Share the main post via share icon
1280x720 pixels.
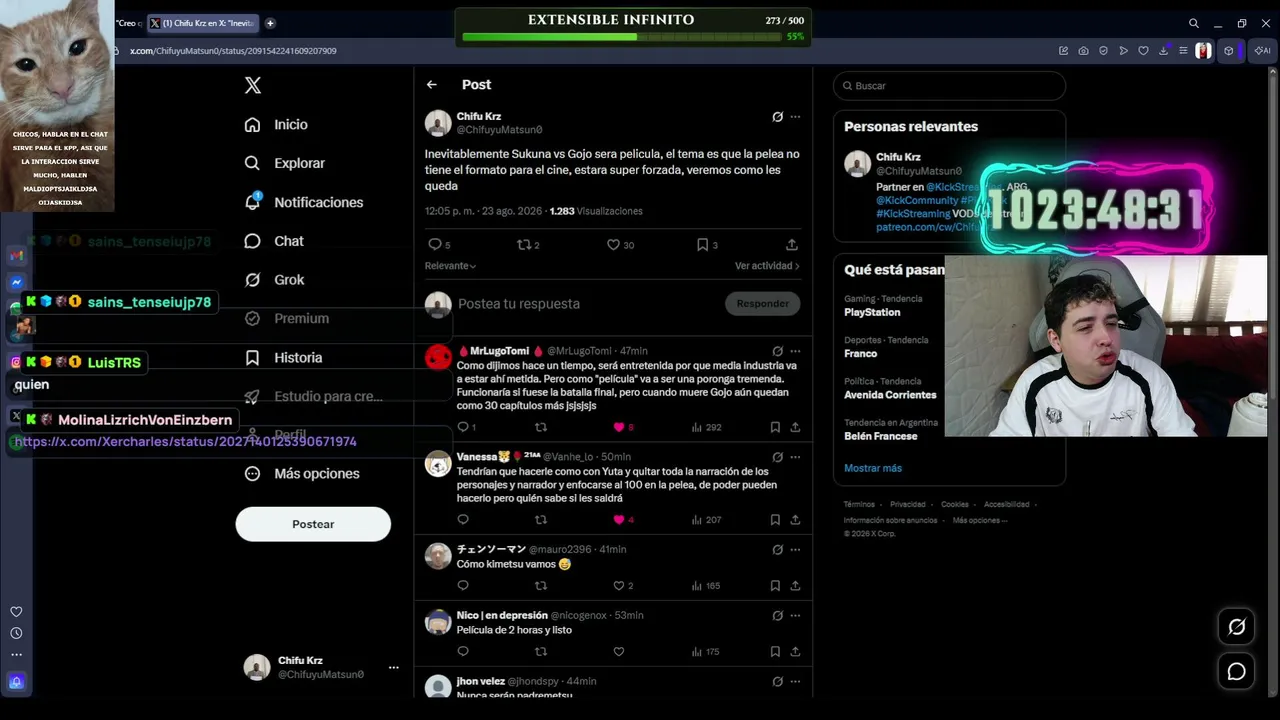click(792, 244)
